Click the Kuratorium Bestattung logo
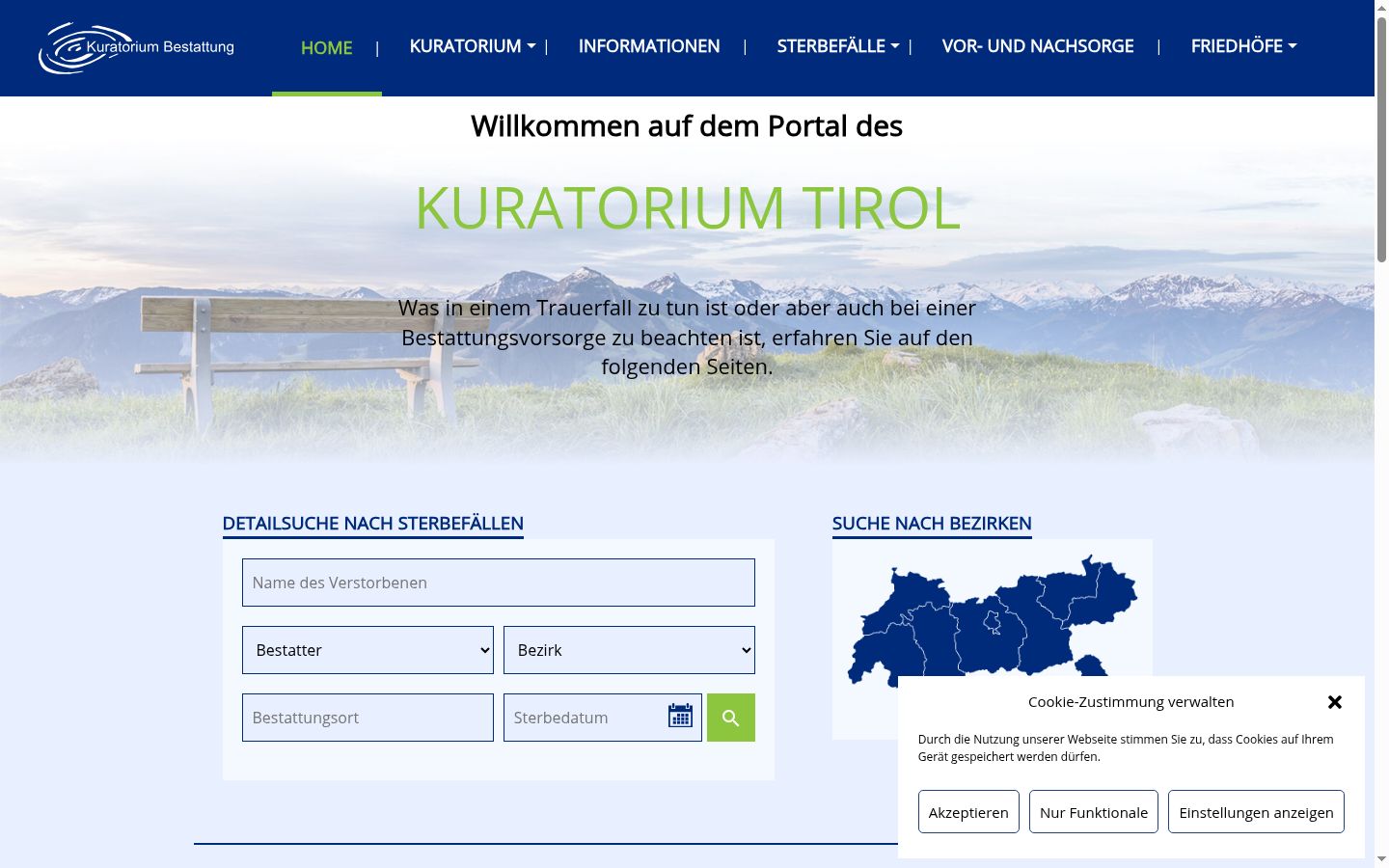 tap(136, 48)
